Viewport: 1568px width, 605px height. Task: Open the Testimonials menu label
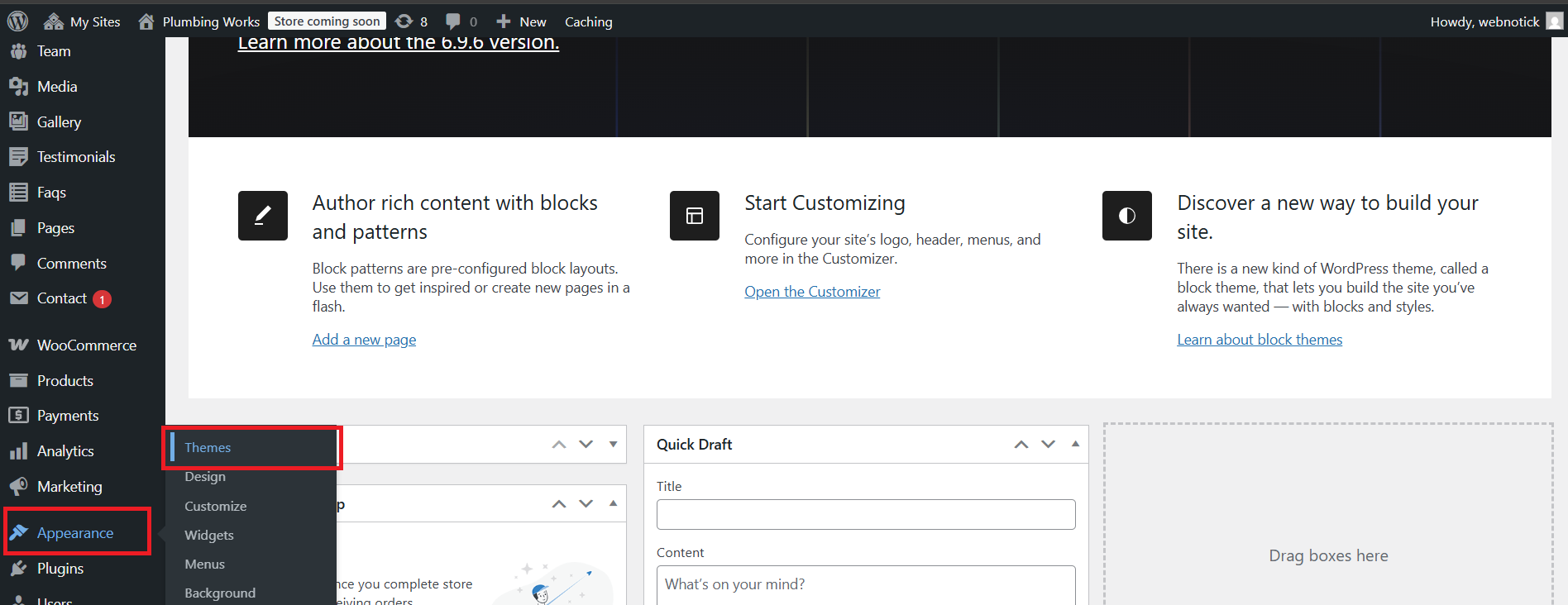click(x=76, y=157)
